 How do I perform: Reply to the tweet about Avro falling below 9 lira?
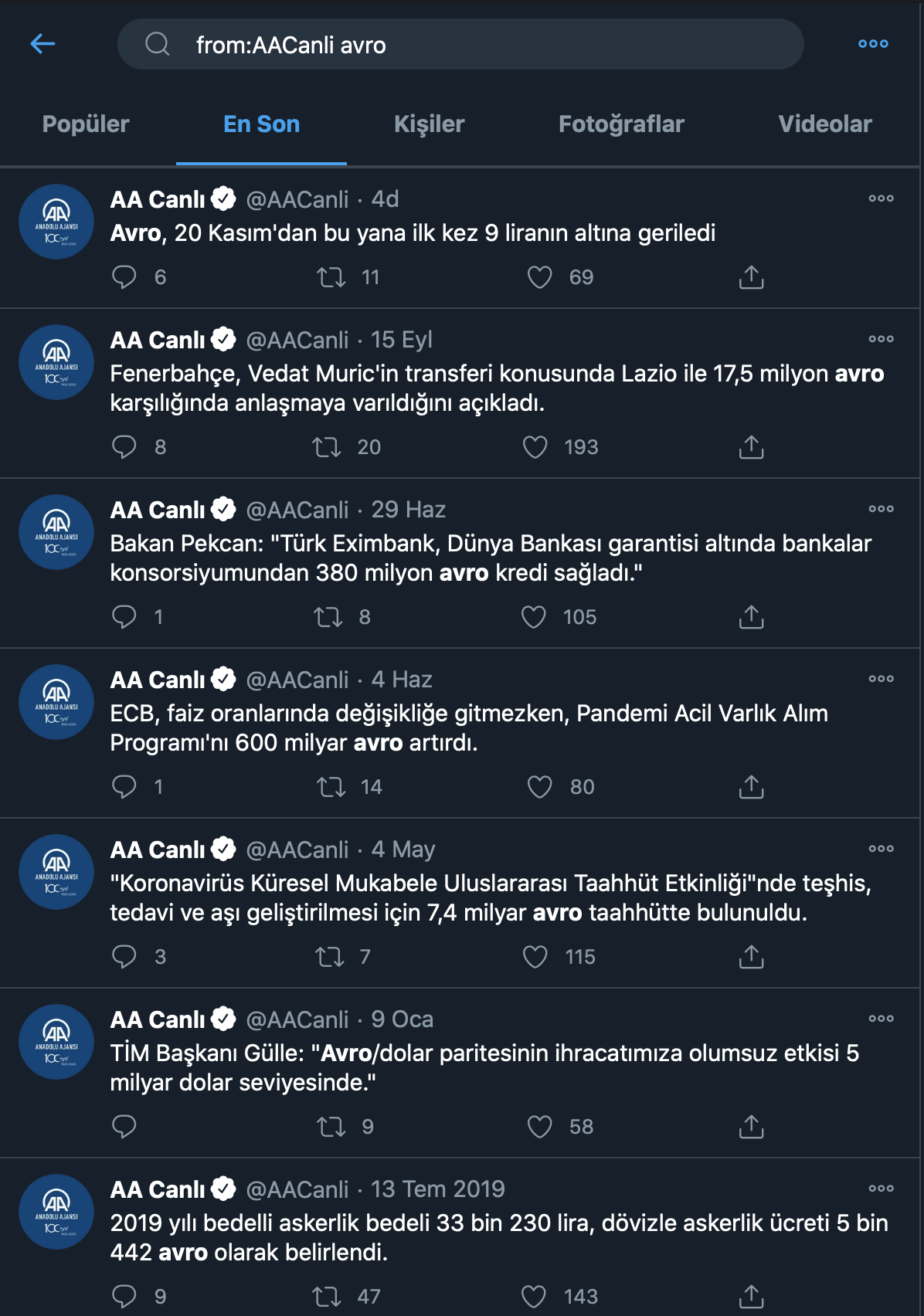click(x=124, y=276)
